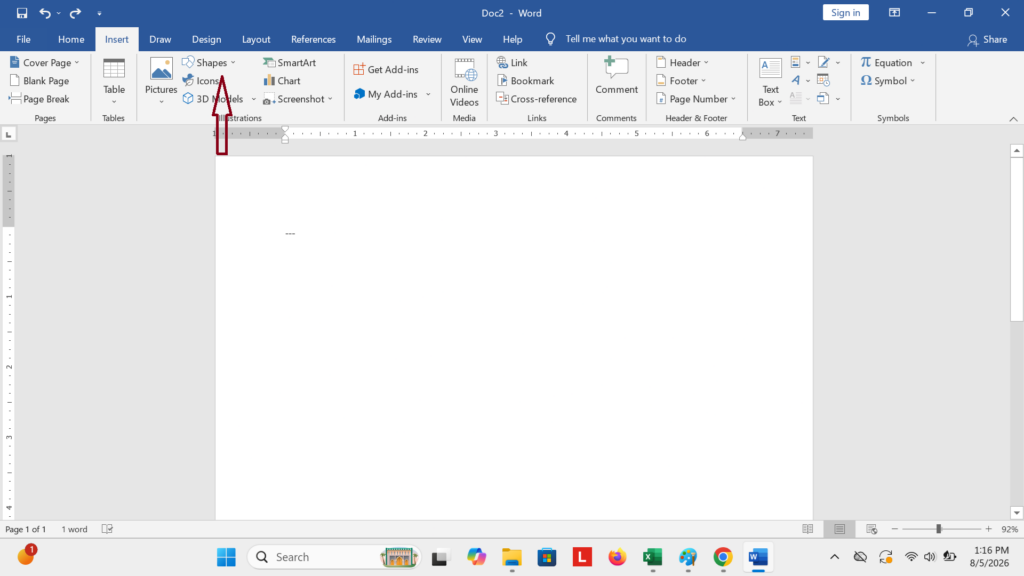Open the Shapes gallery

coord(208,62)
